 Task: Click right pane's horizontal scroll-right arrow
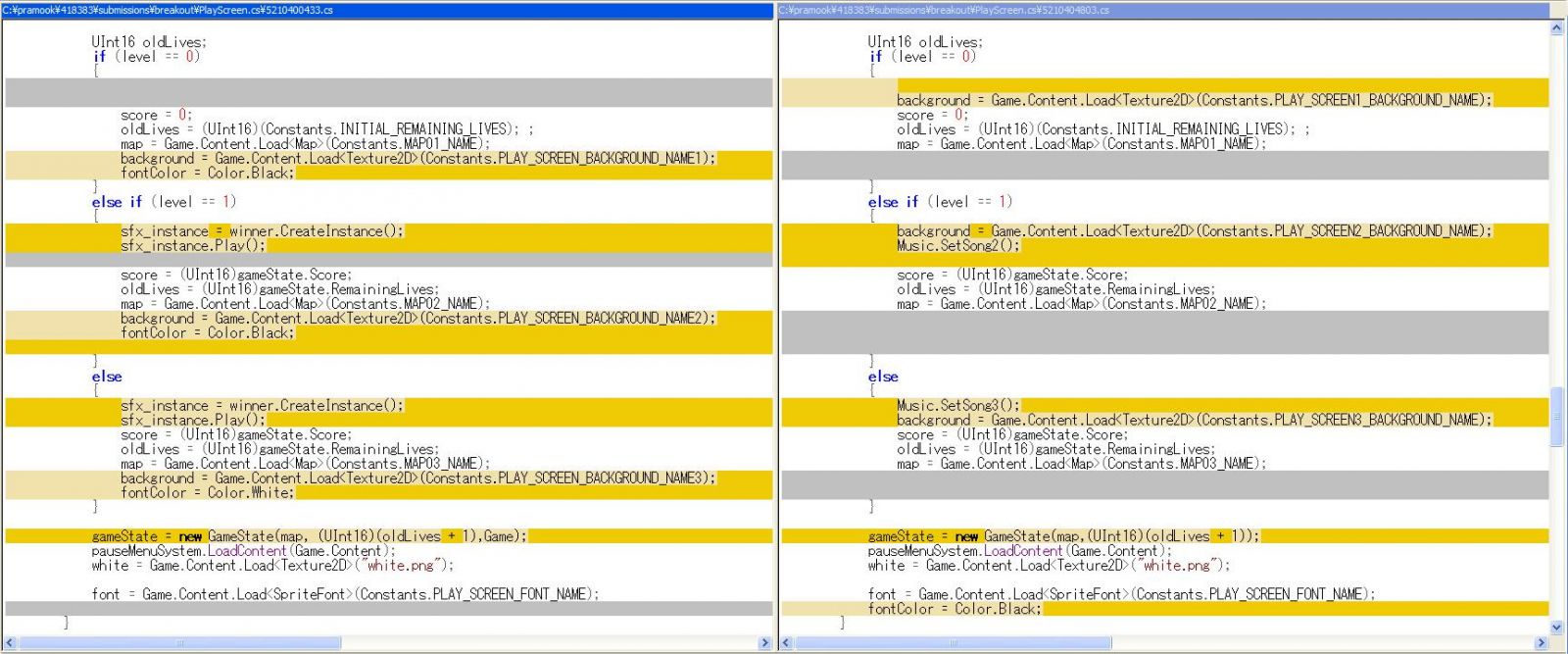(1542, 643)
